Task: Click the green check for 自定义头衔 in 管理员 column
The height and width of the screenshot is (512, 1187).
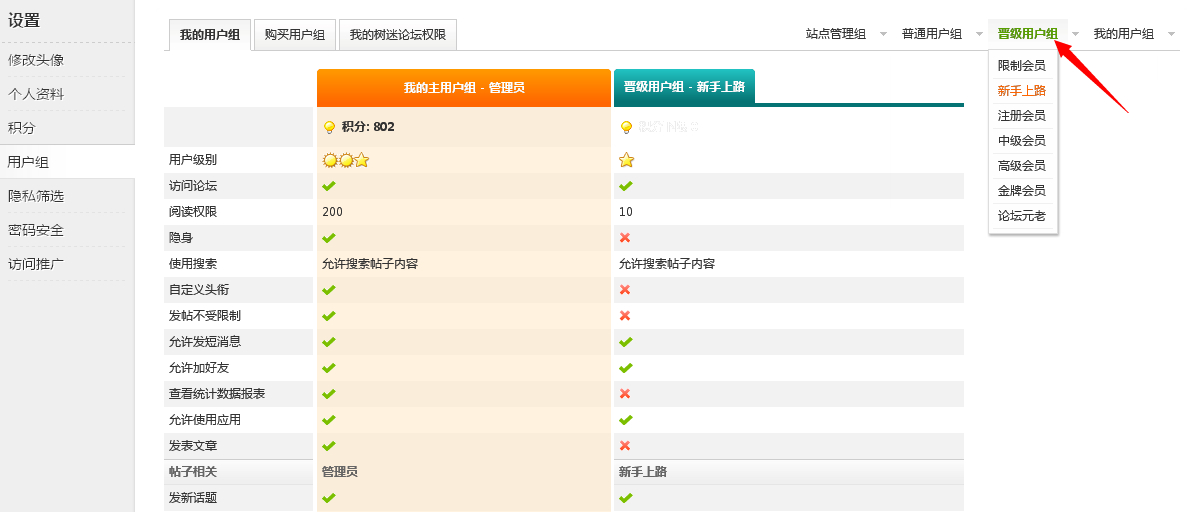Action: [x=329, y=290]
